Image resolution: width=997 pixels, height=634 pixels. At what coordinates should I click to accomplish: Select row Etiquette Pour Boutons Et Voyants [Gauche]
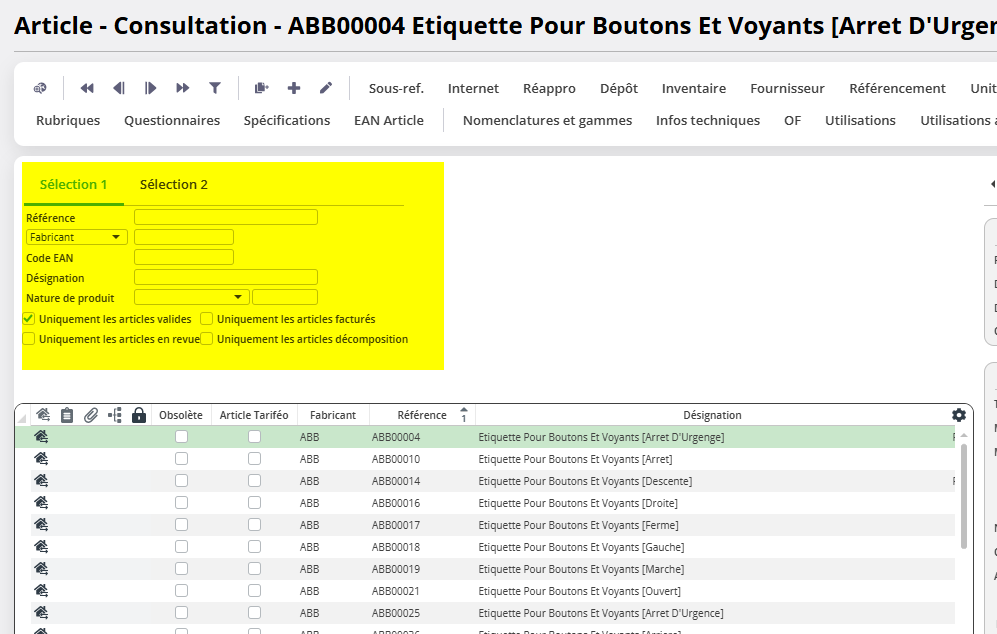(485, 547)
